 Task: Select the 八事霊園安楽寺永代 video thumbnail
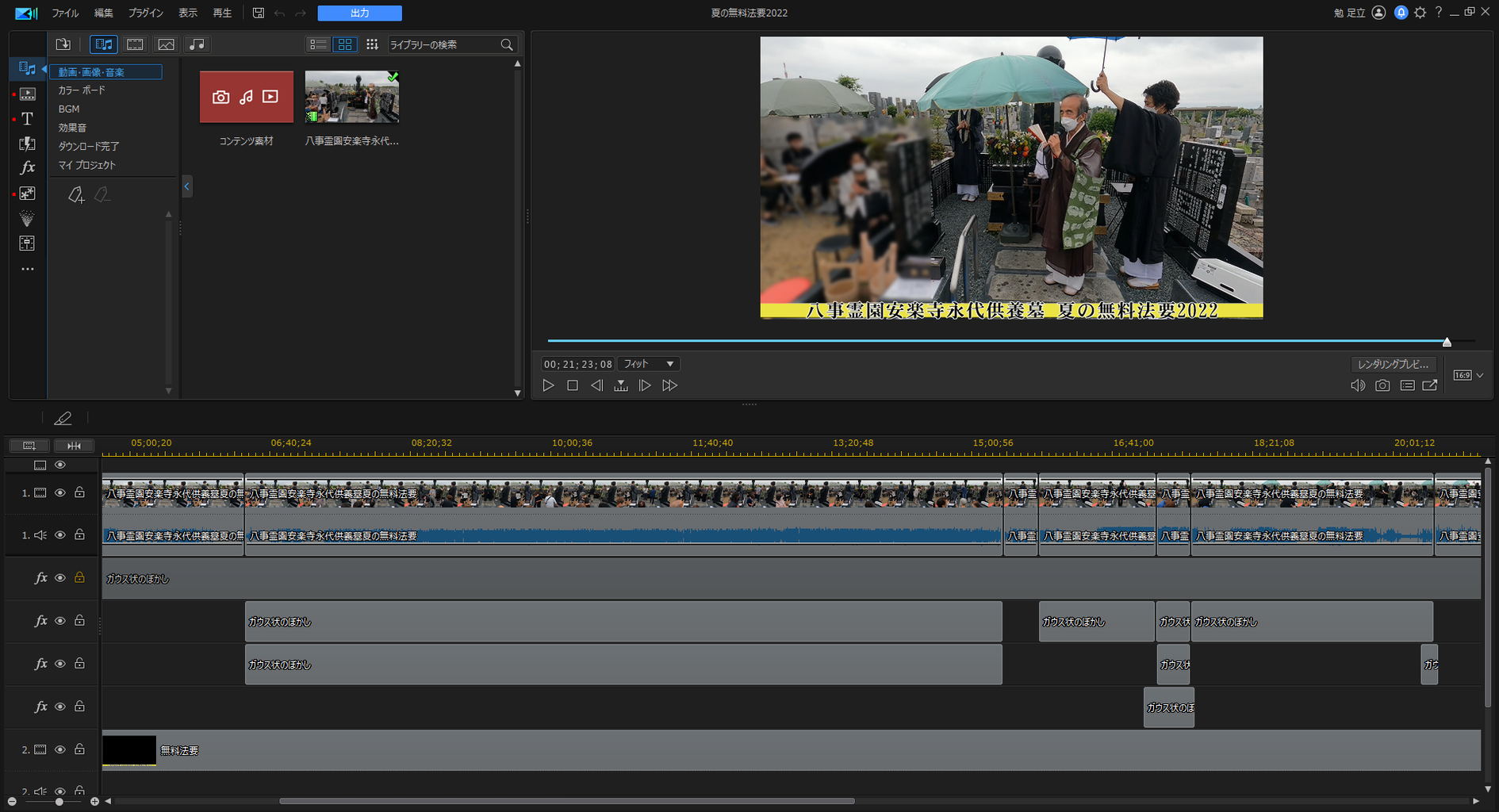(352, 97)
